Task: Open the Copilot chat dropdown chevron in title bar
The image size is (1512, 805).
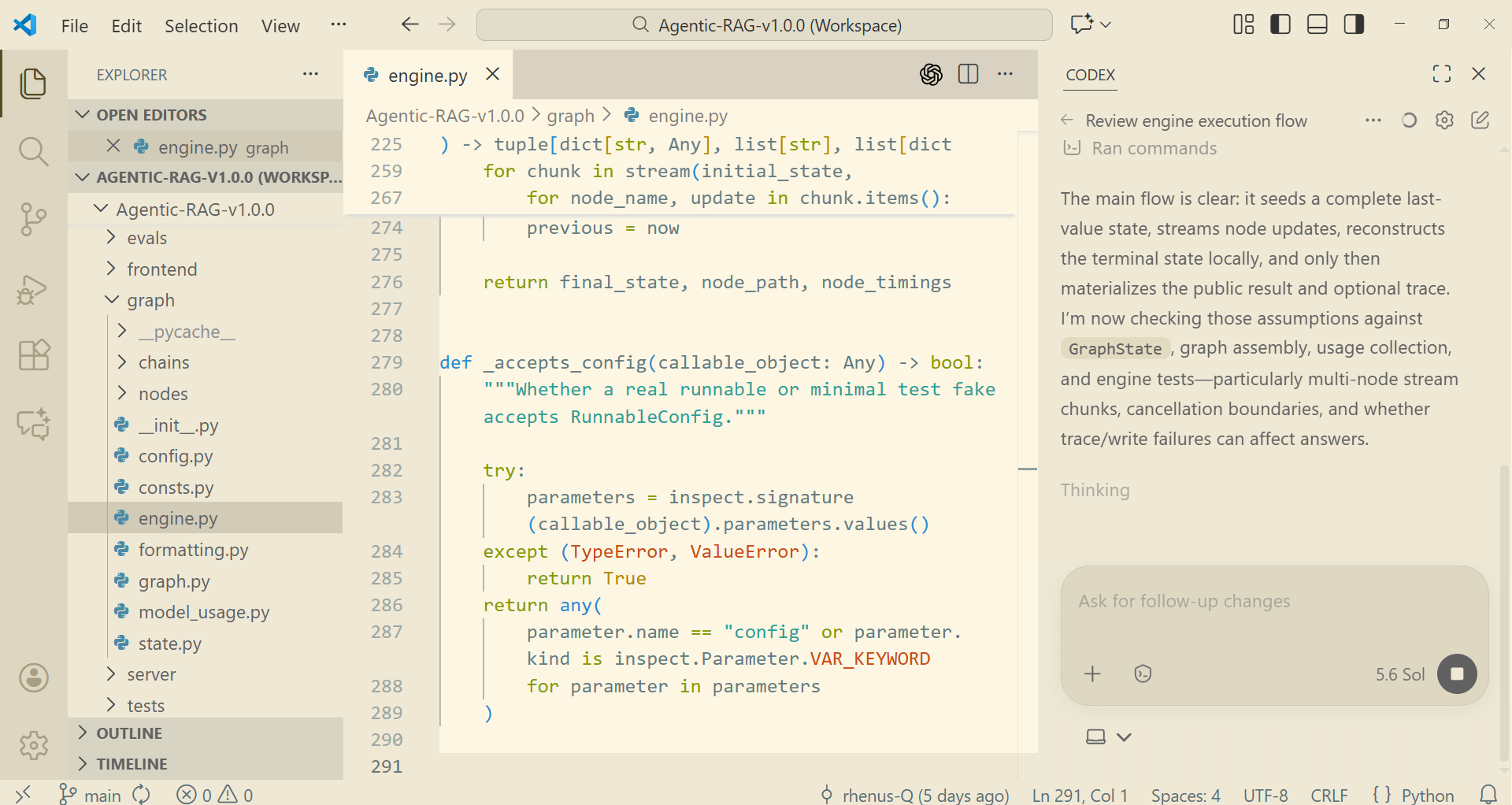Action: 1106,24
